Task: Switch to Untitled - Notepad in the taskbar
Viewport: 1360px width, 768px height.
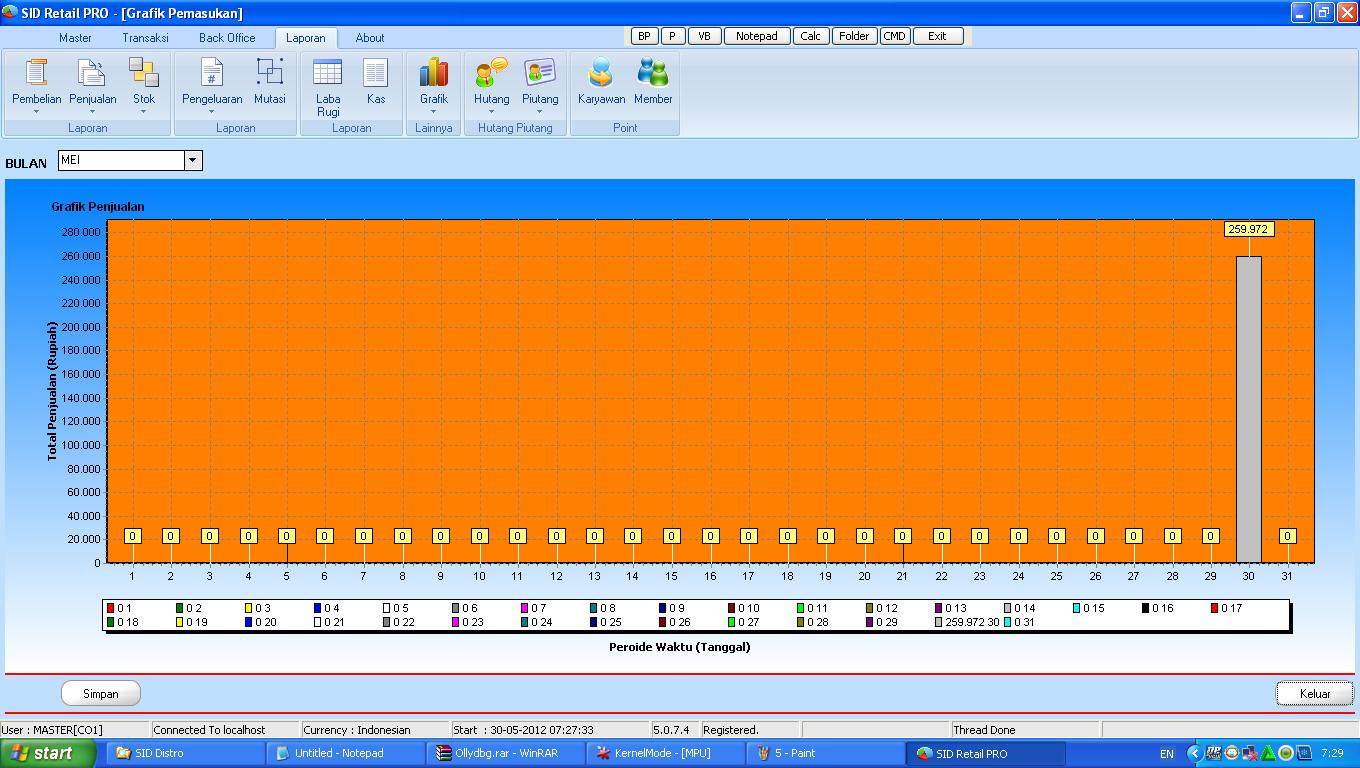Action: pos(345,753)
